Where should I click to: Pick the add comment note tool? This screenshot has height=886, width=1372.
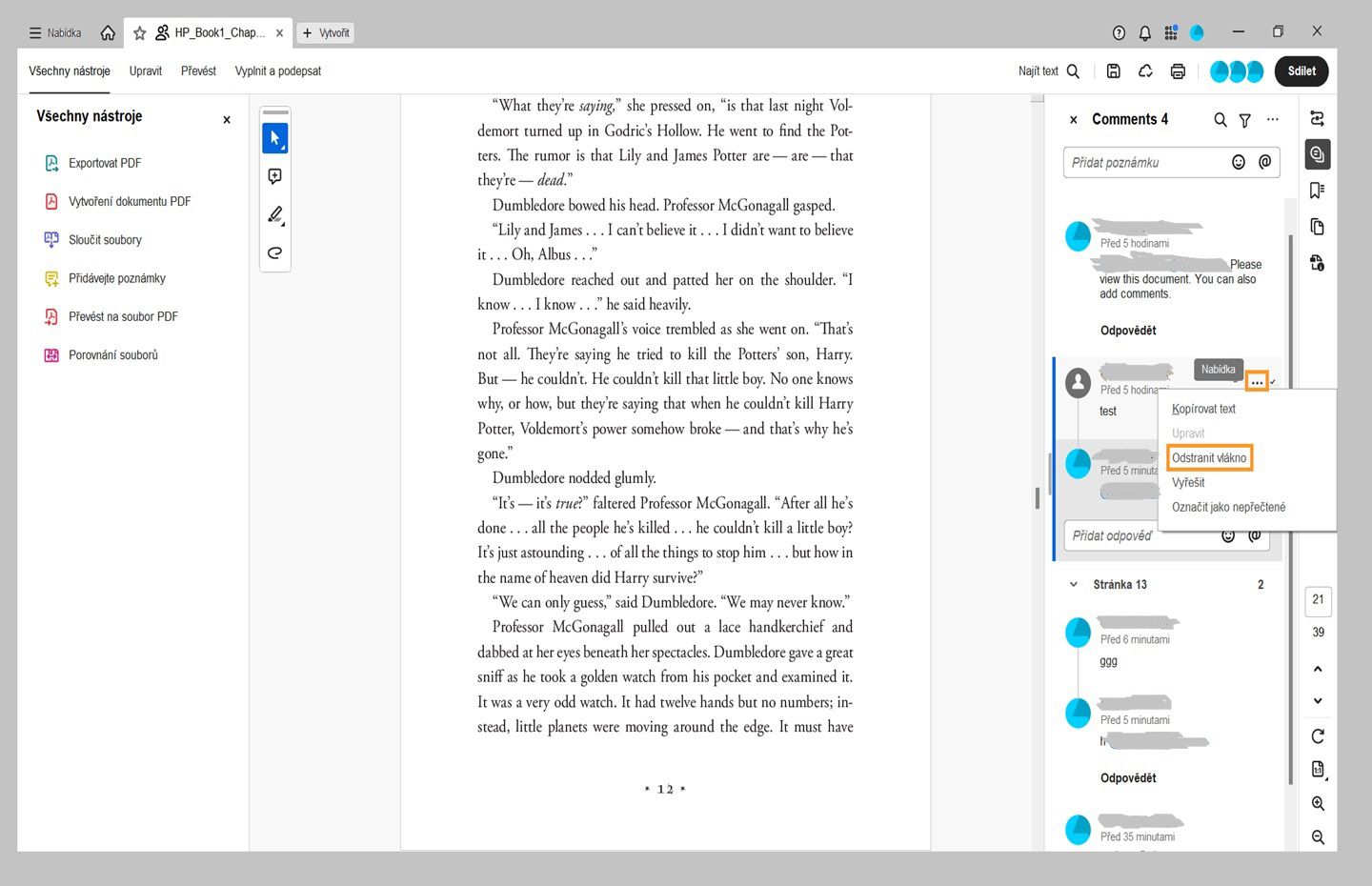pos(274,176)
